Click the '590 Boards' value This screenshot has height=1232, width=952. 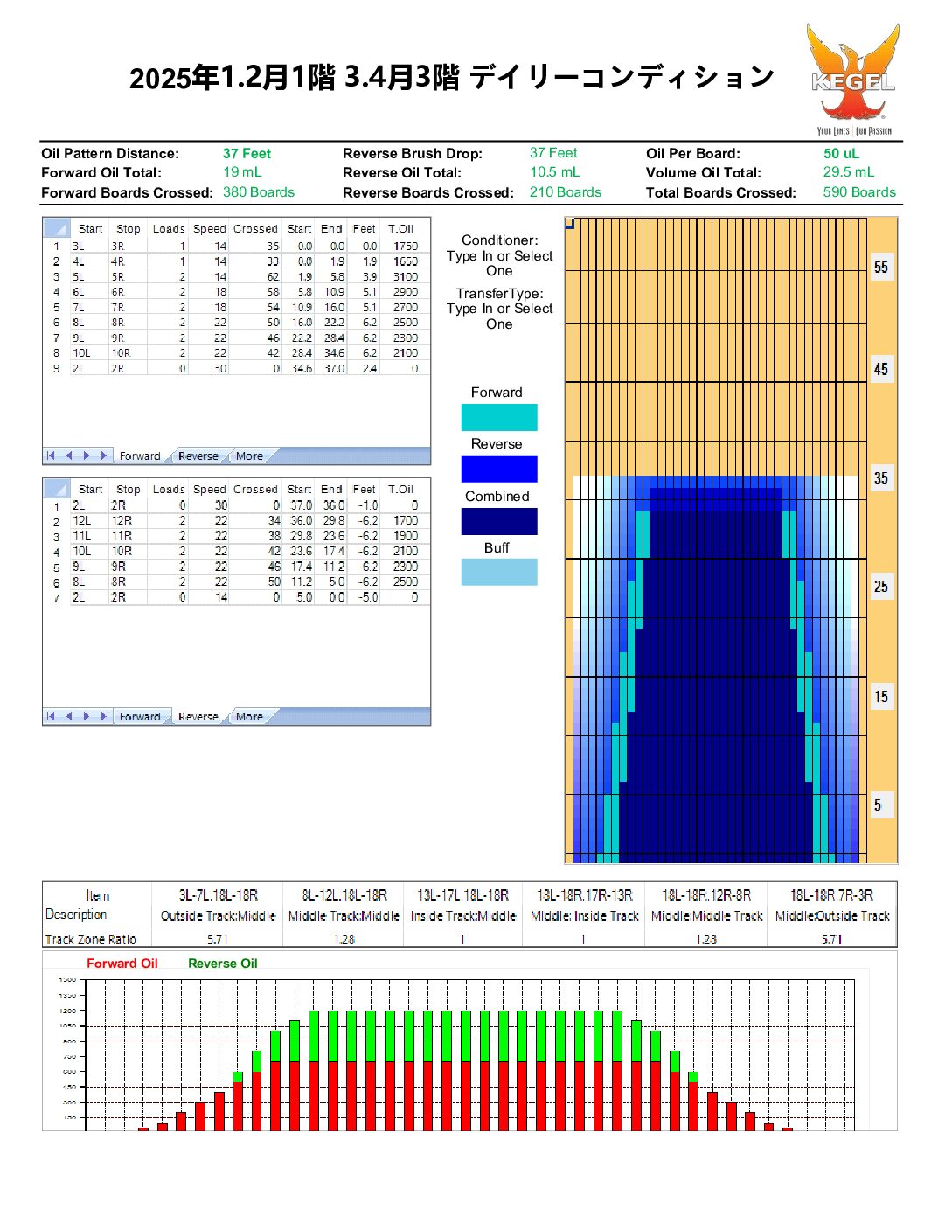(x=859, y=192)
